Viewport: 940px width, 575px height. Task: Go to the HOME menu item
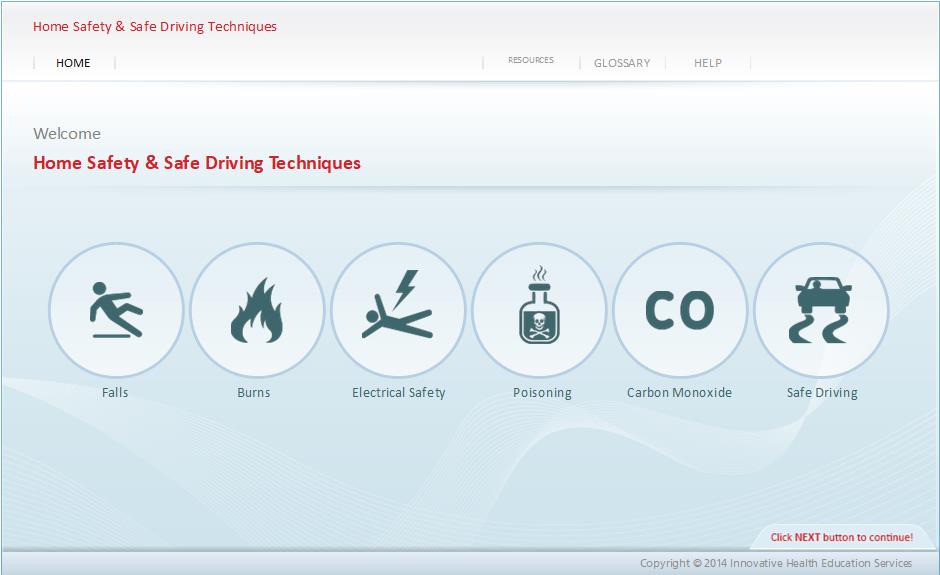[x=73, y=63]
